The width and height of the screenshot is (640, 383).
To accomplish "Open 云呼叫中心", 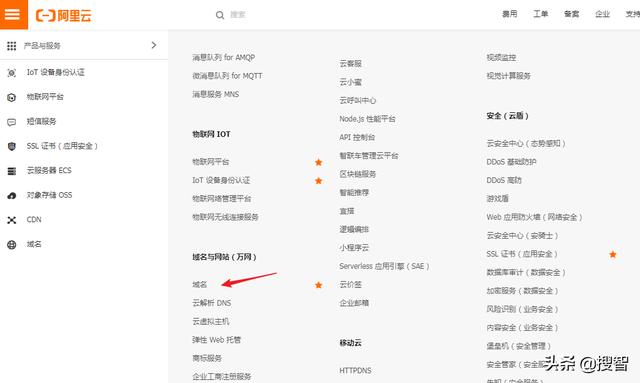I will point(358,100).
